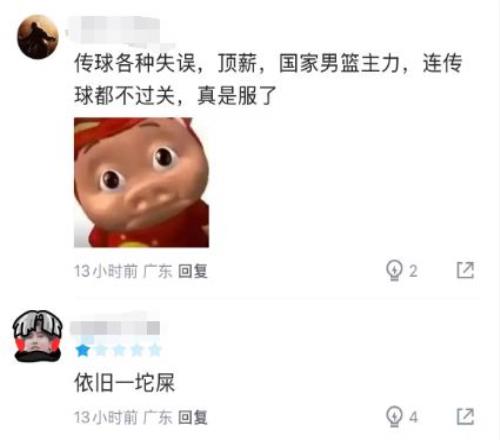
Task: Like the 依旧一坨屎 comment
Action: point(394,416)
